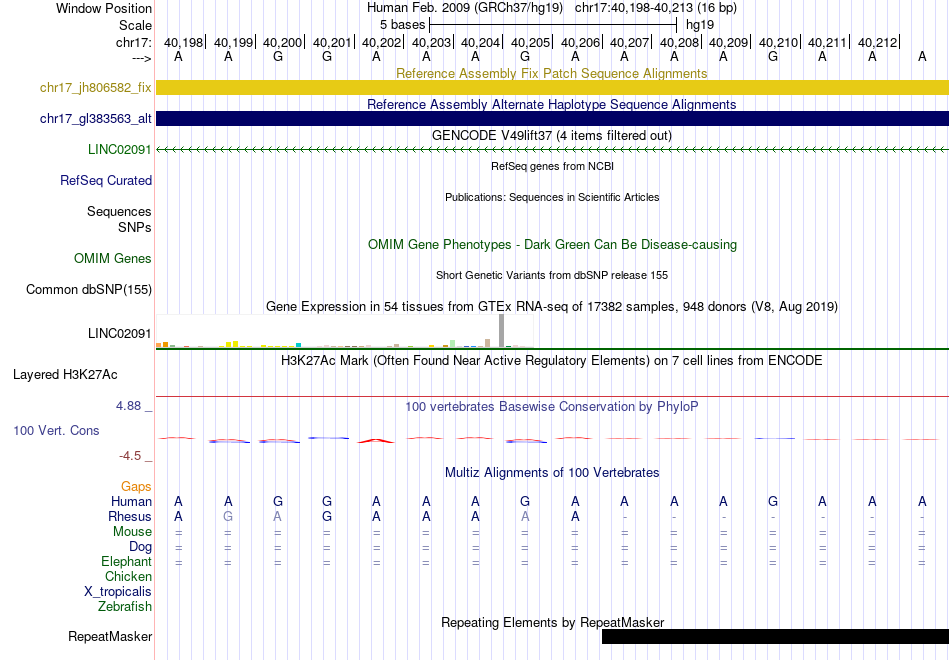
Task: Click the 40,208 position tick on ruler
Action: [680, 42]
